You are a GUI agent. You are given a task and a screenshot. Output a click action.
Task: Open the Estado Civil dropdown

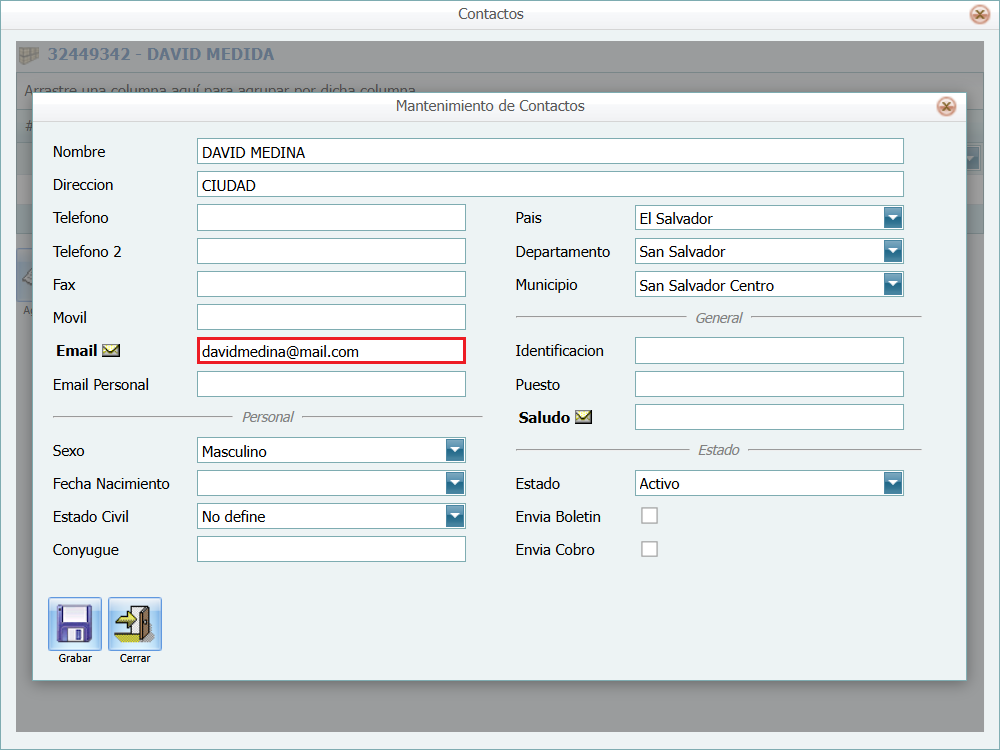pos(455,516)
